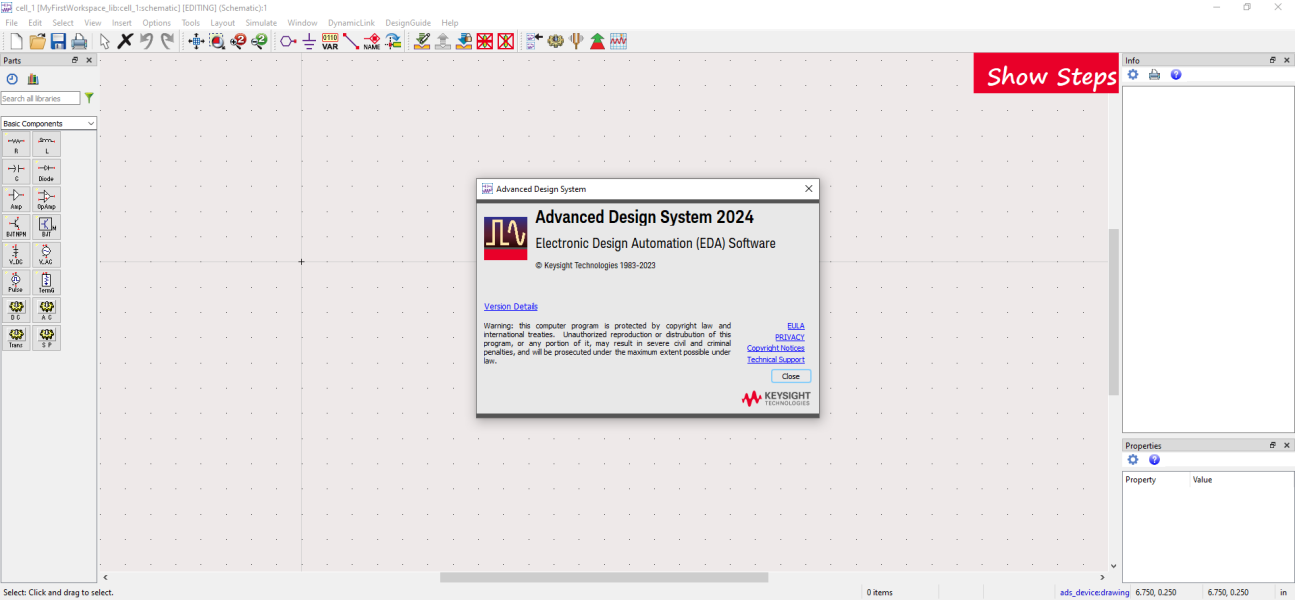The width and height of the screenshot is (1295, 600).
Task: Click the schematic horizontal scrollbar thumb
Action: pyautogui.click(x=604, y=577)
